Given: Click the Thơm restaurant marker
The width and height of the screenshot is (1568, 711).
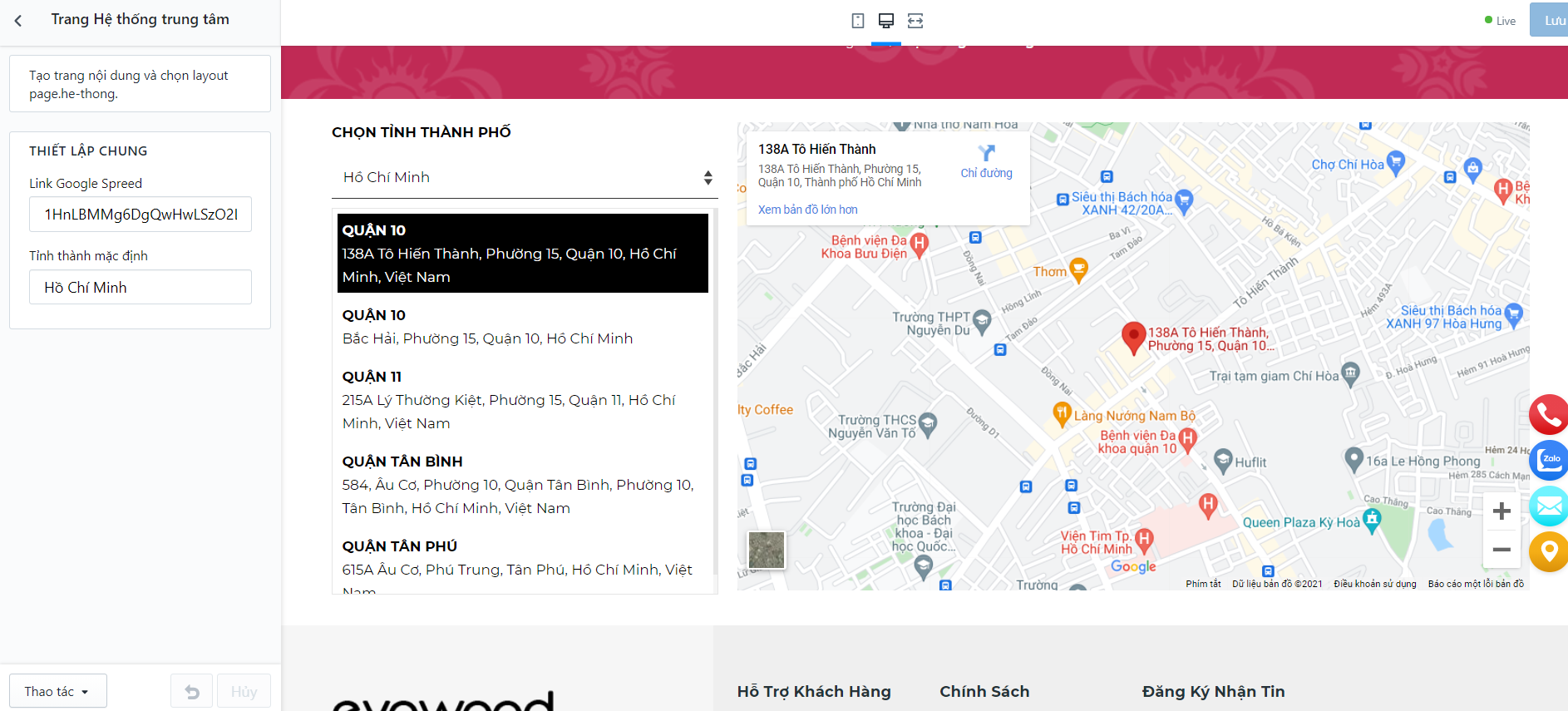Looking at the screenshot, I should click(x=1078, y=269).
